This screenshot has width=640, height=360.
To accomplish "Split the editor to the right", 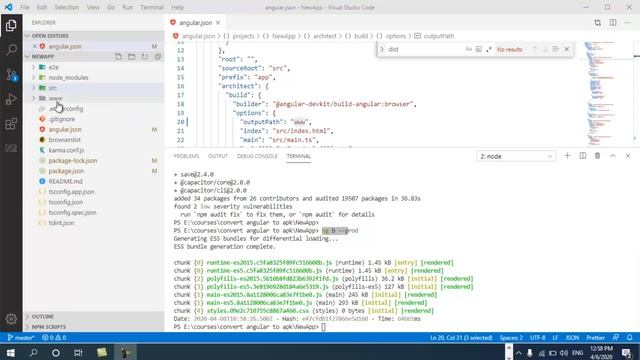I will coord(613,23).
